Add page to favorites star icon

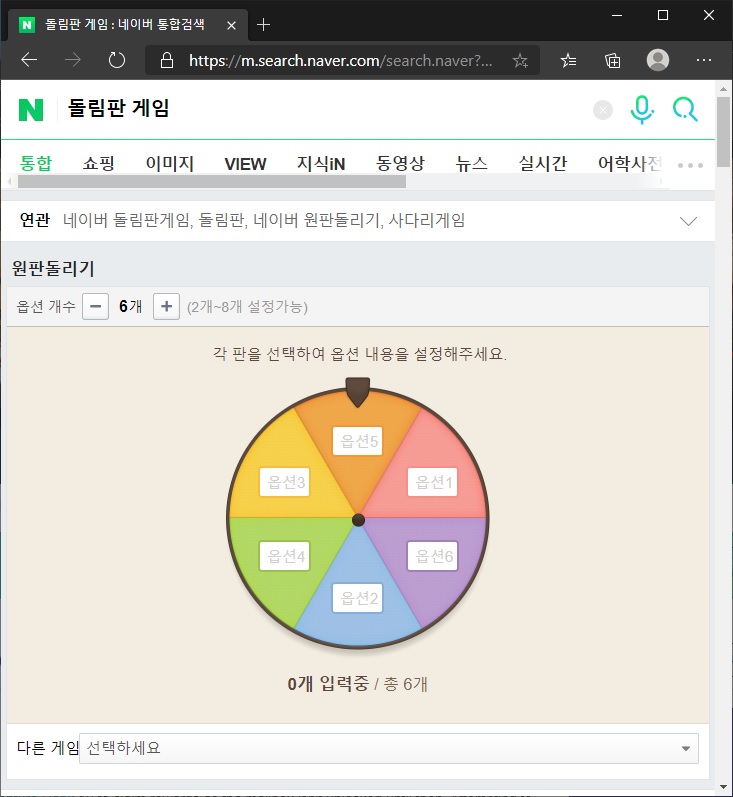pyautogui.click(x=520, y=60)
